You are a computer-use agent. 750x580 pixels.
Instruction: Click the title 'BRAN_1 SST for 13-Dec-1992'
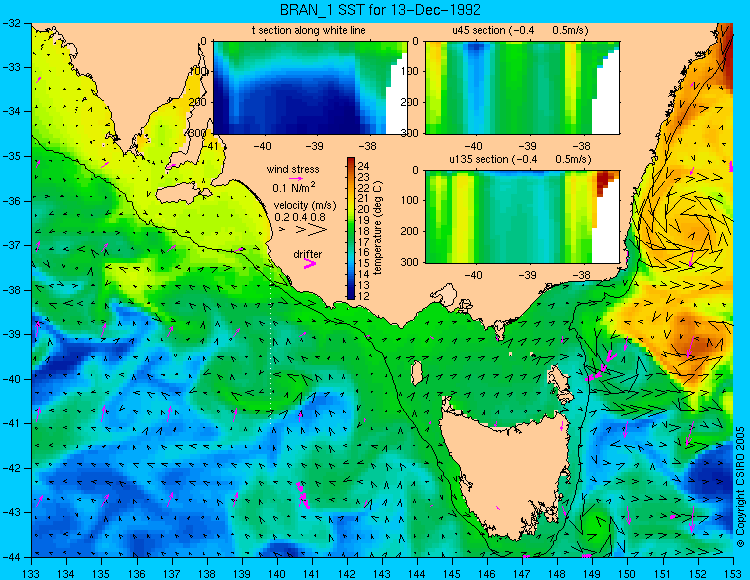[x=380, y=10]
